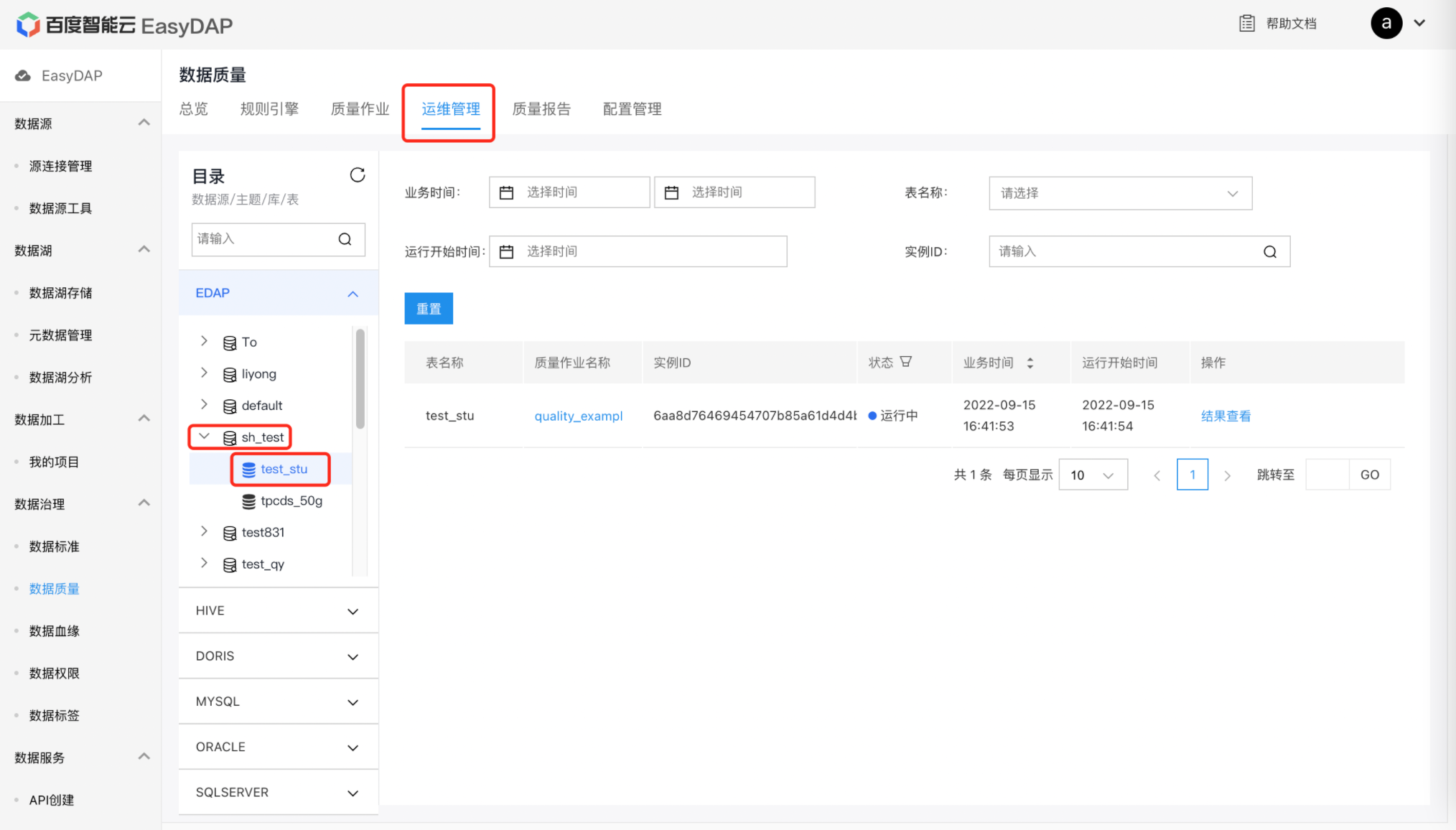Screen dimensions: 1456x830
Task: Go to the previous page arrow
Action: (1157, 475)
